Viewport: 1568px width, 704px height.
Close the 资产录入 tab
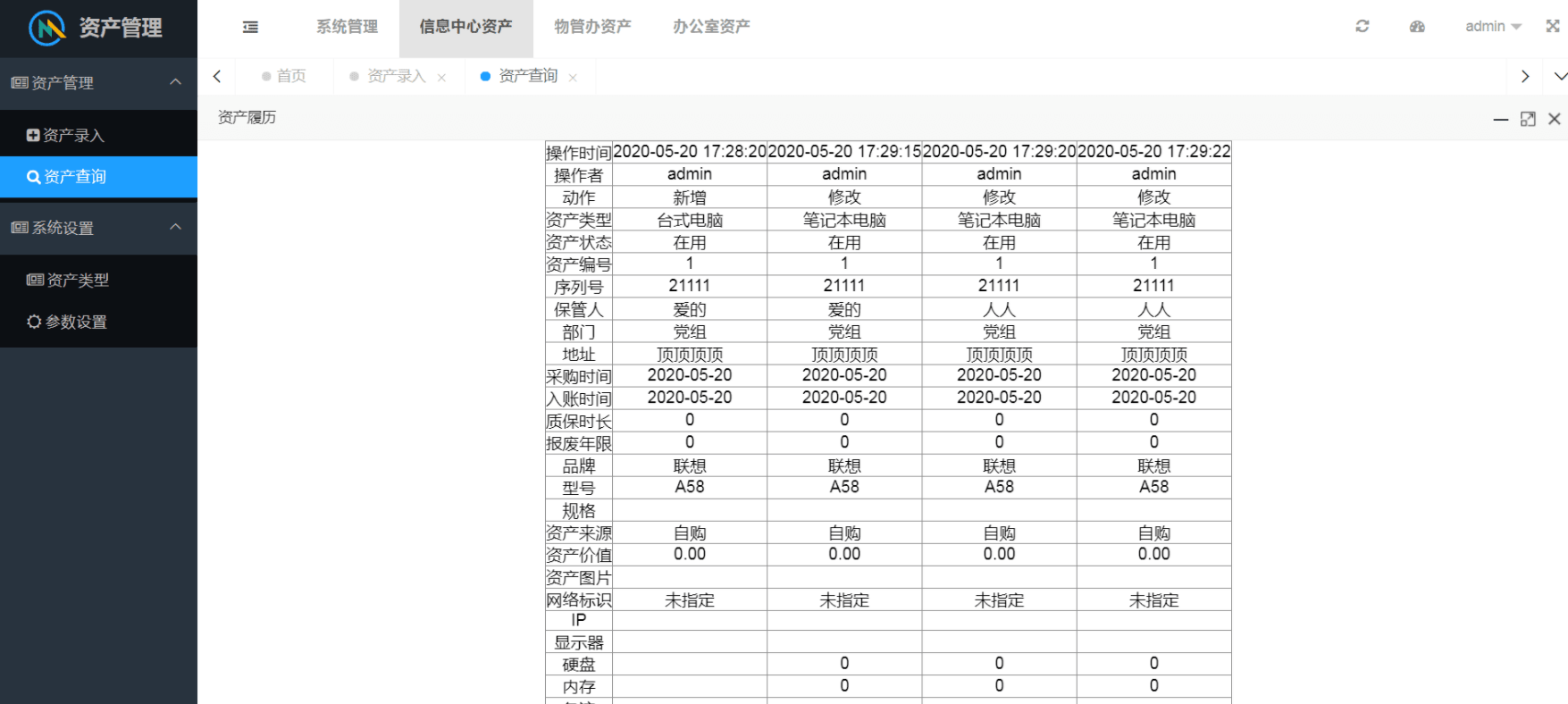(441, 78)
